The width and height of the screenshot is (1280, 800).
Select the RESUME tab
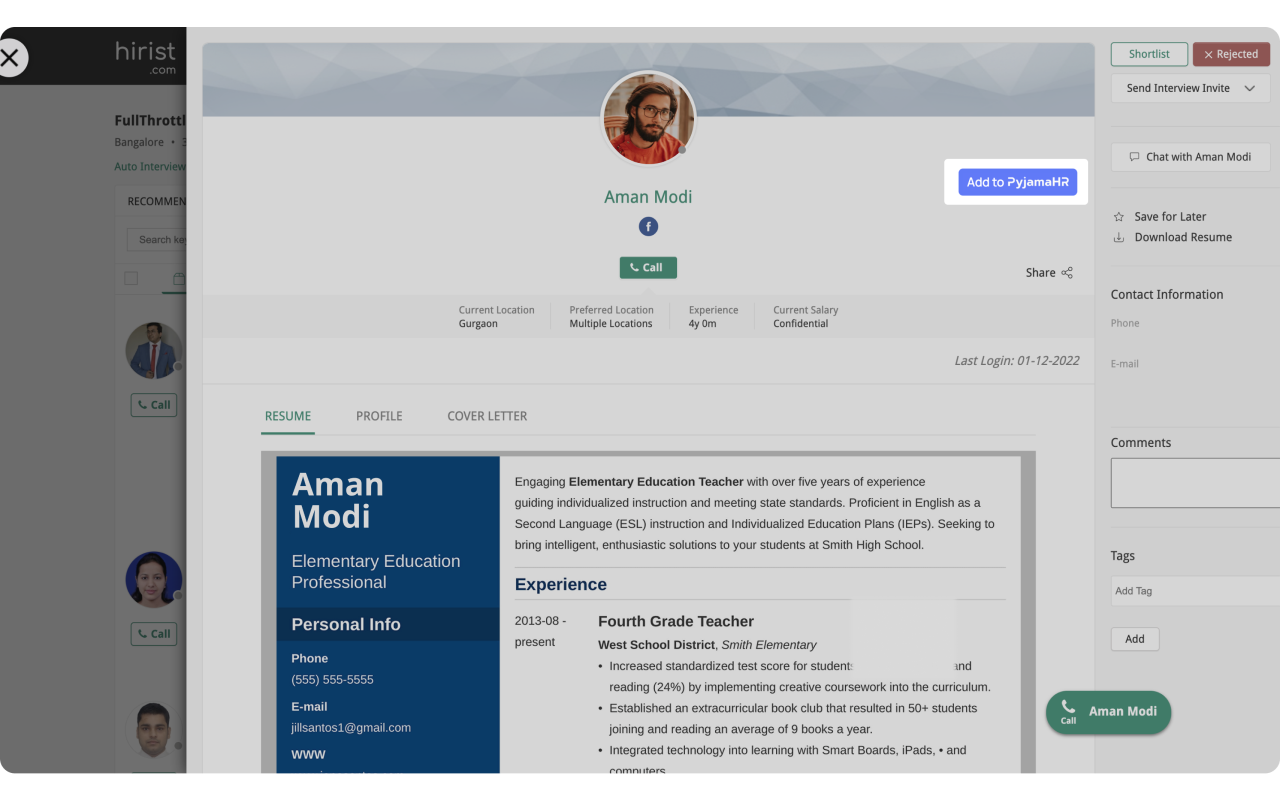pos(288,416)
